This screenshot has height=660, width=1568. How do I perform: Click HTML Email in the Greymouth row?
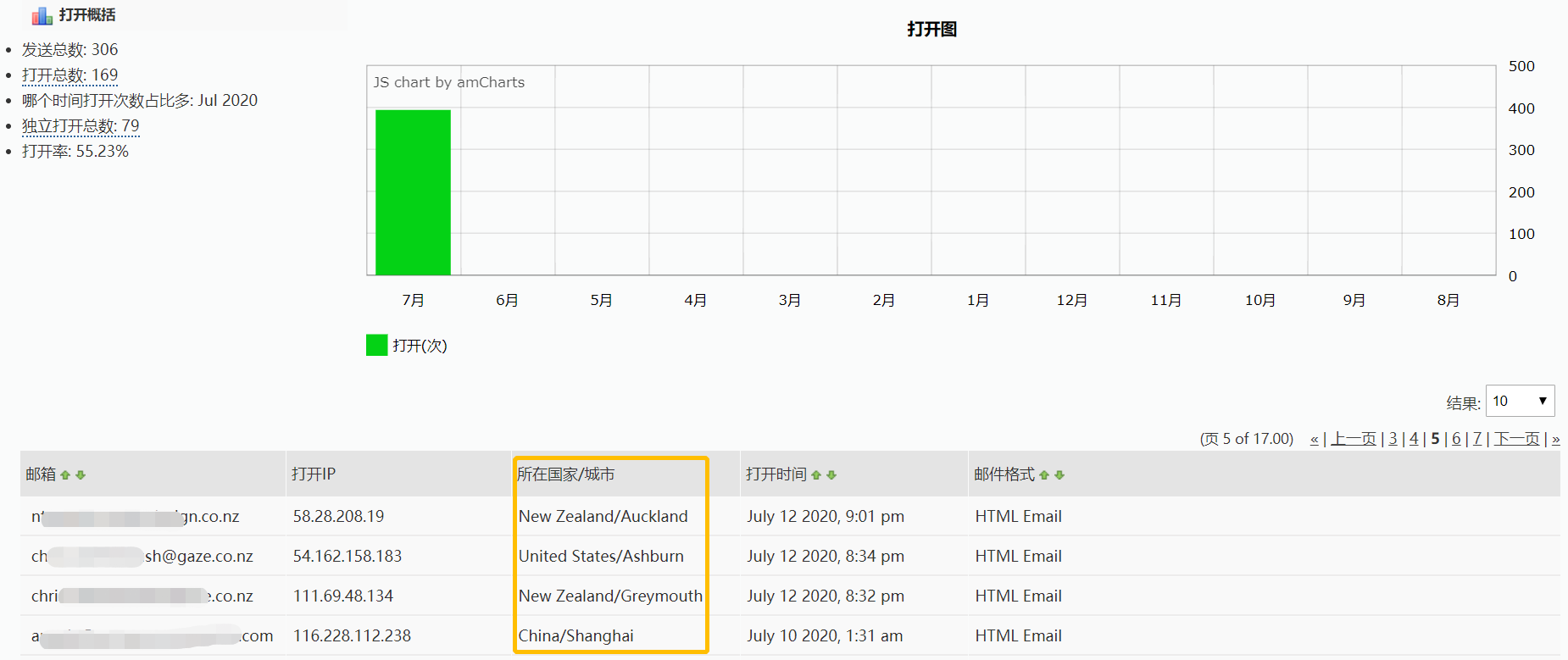click(x=1018, y=596)
